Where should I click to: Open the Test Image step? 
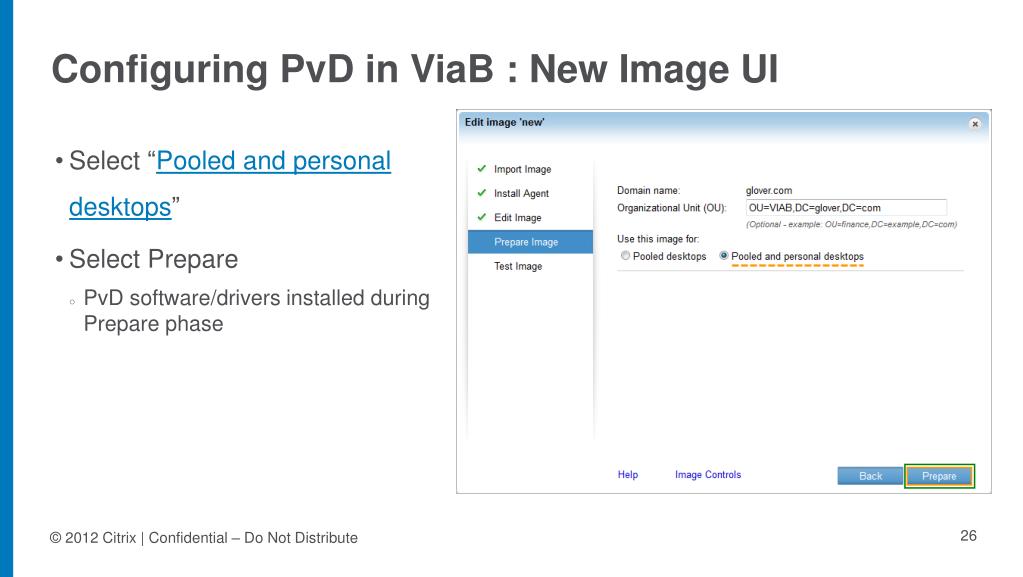(518, 266)
